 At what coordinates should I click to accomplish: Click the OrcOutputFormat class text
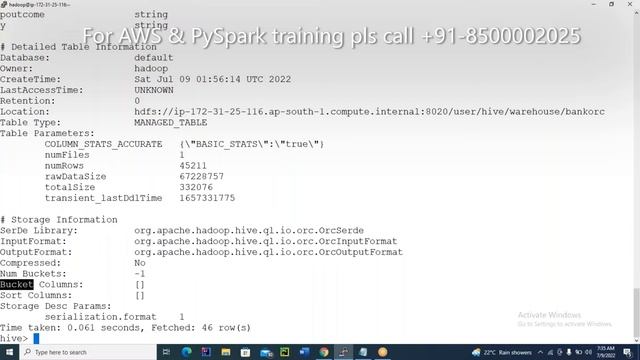pyautogui.click(x=269, y=252)
